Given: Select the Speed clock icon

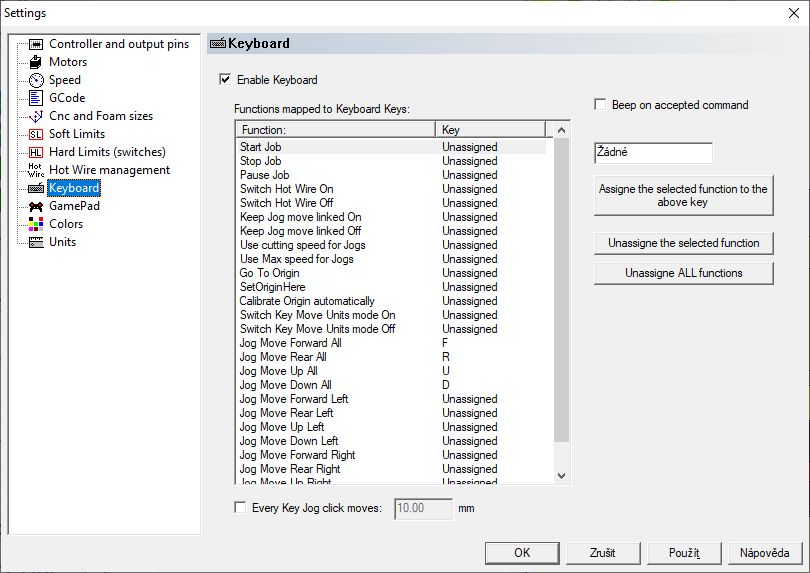Looking at the screenshot, I should [36, 80].
